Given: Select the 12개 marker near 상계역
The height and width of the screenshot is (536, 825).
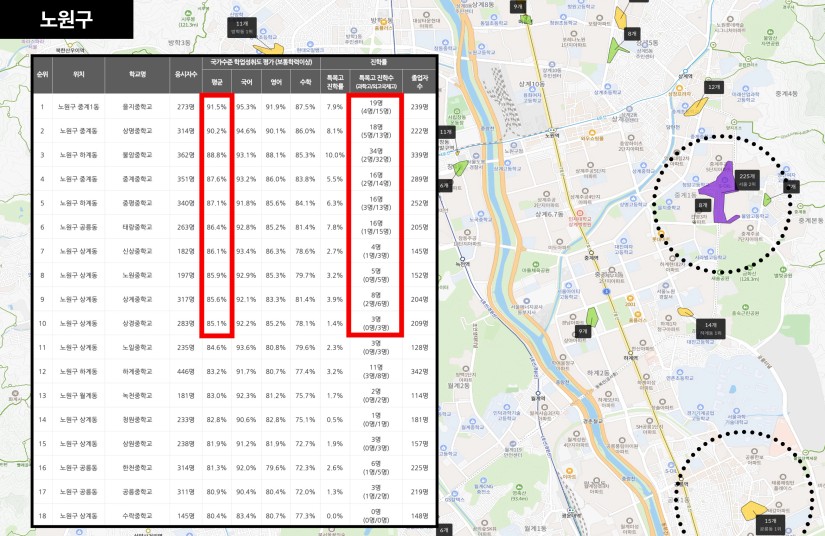Looking at the screenshot, I should pyautogui.click(x=713, y=87).
